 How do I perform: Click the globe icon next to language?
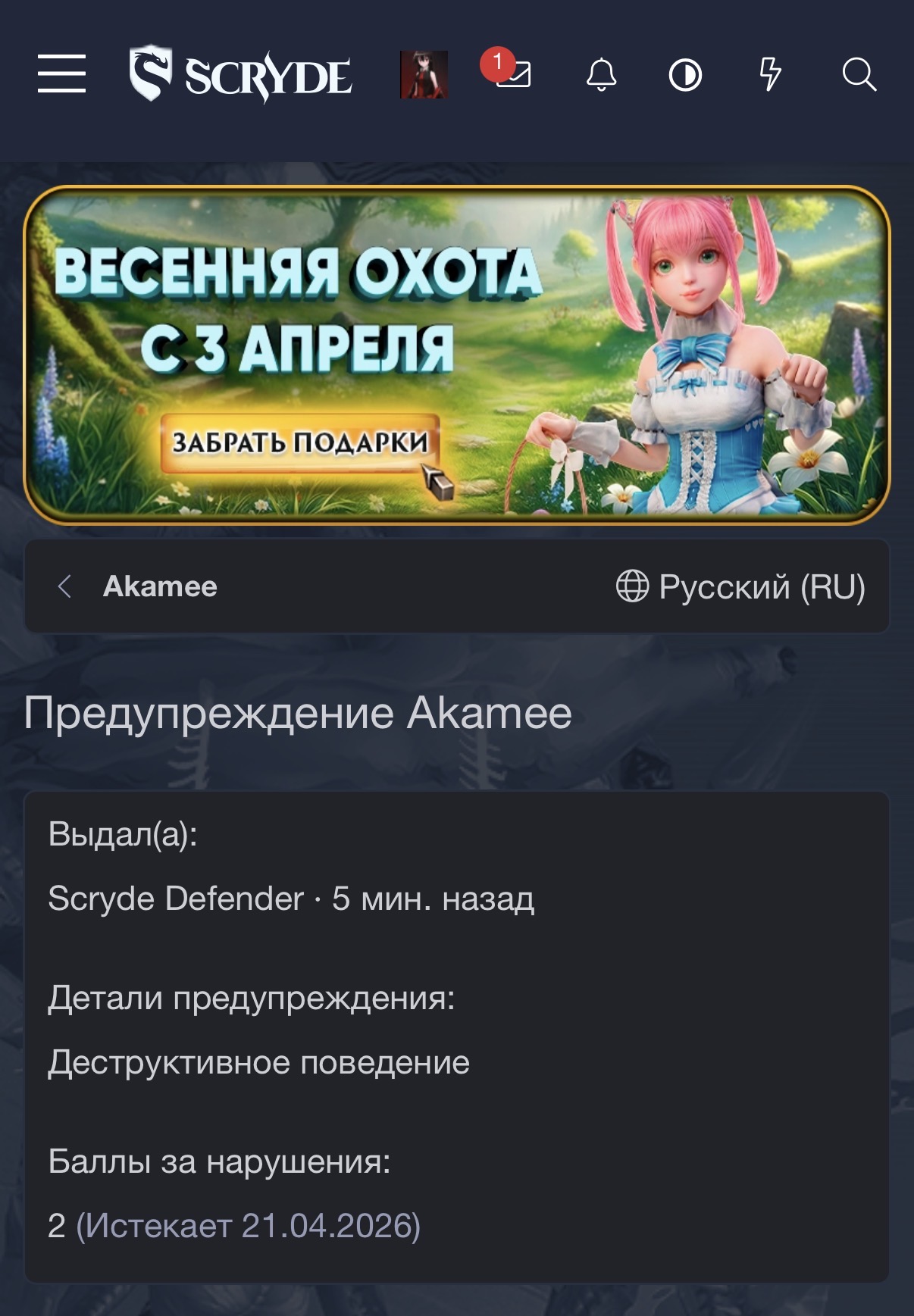click(632, 586)
